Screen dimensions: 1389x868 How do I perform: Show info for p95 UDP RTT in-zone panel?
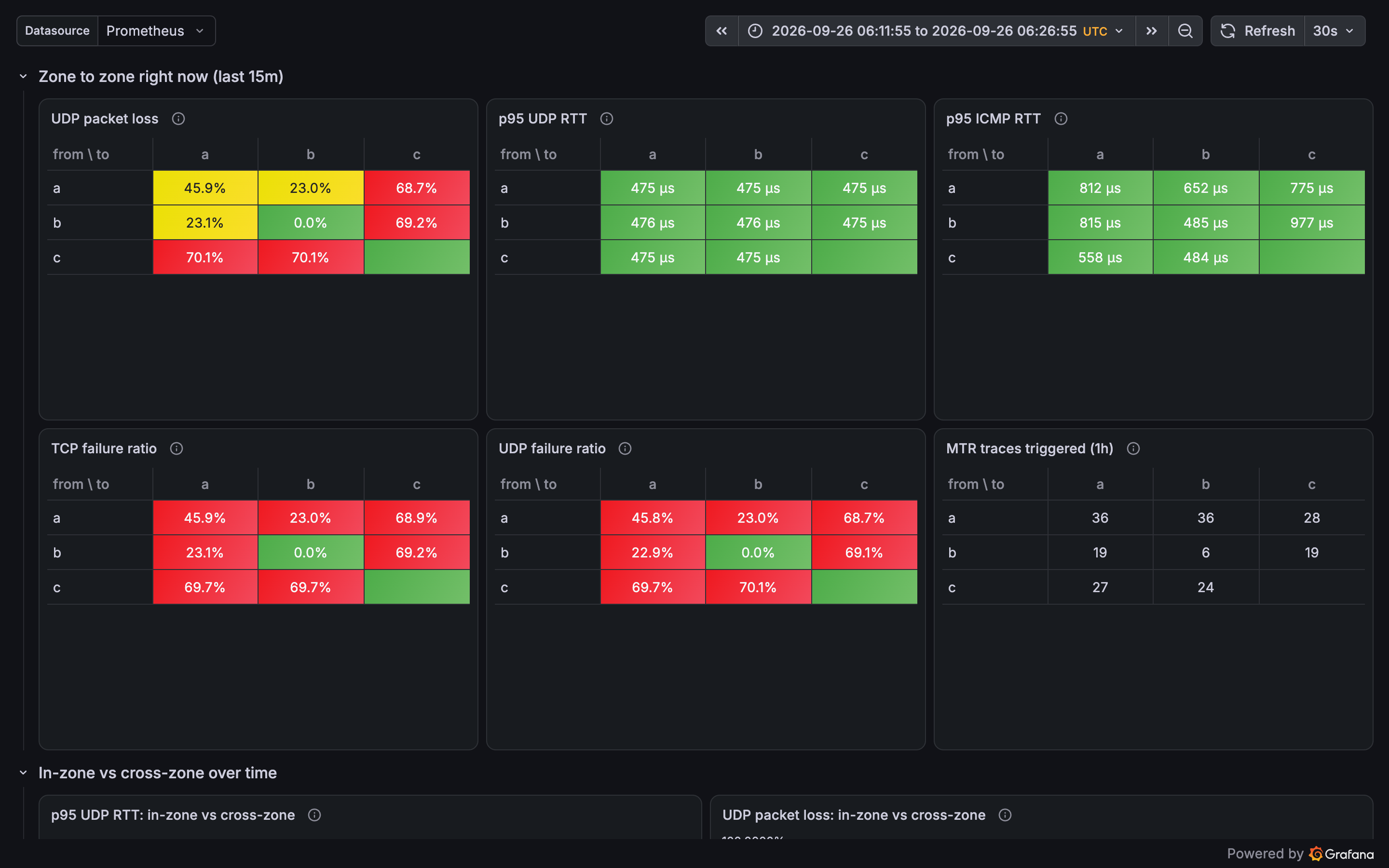[x=314, y=815]
